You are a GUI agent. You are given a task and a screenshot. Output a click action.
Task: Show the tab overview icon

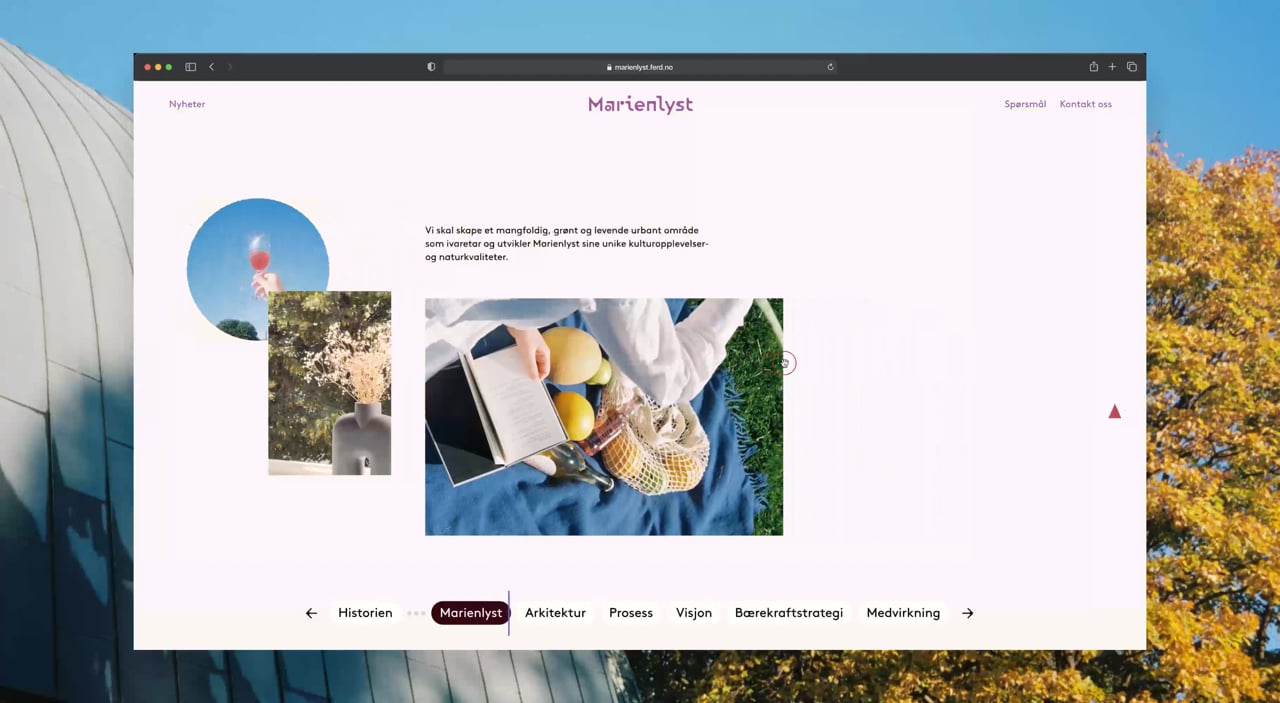1132,67
